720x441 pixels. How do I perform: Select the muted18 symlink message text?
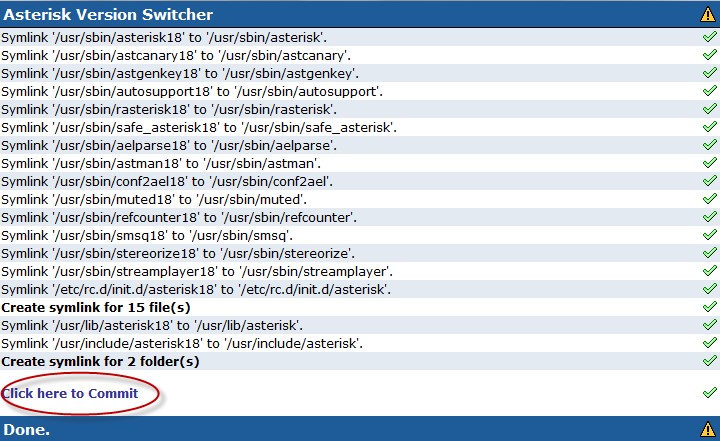point(154,199)
